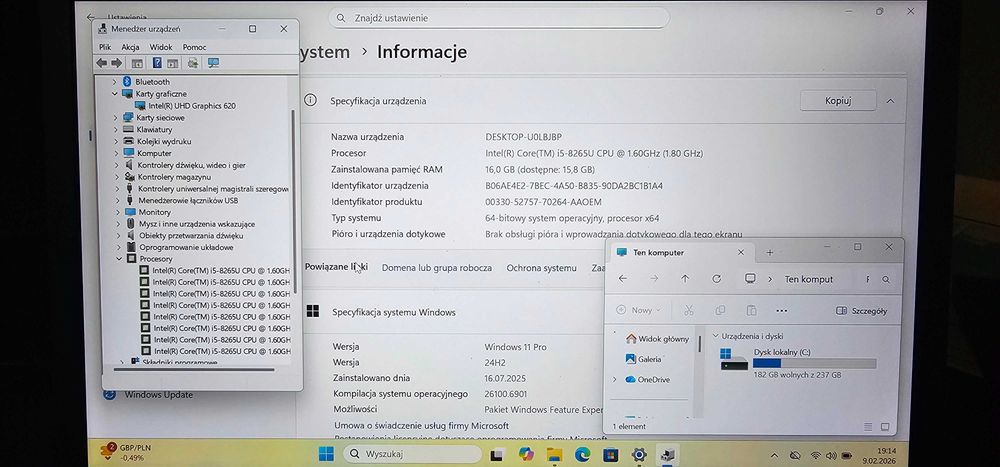
Task: Click the Kopiuj button
Action: pyautogui.click(x=838, y=101)
